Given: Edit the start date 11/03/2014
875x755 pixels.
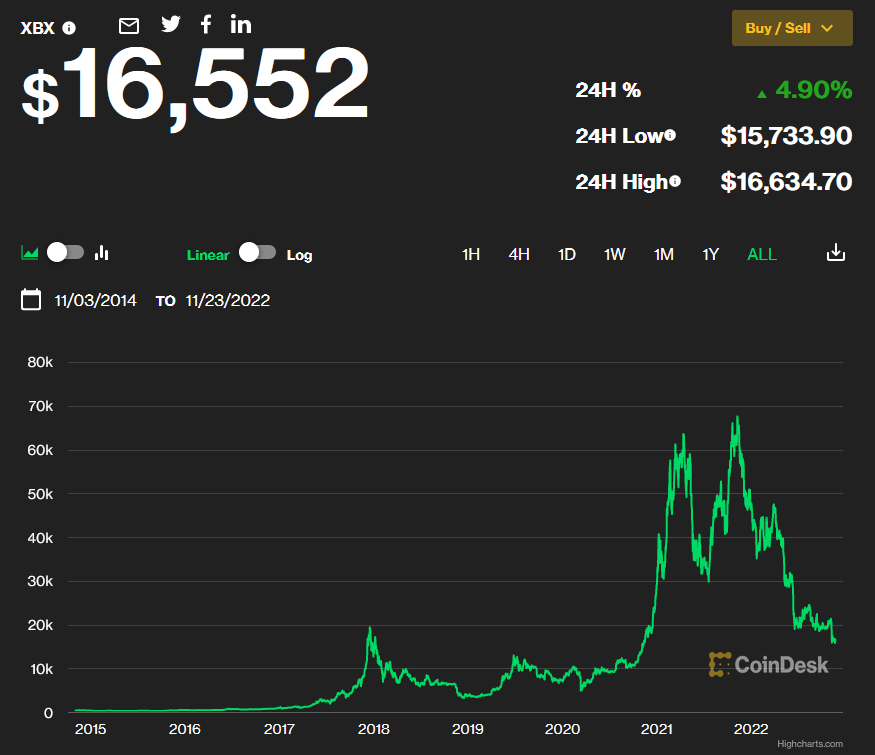Looking at the screenshot, I should [x=95, y=301].
